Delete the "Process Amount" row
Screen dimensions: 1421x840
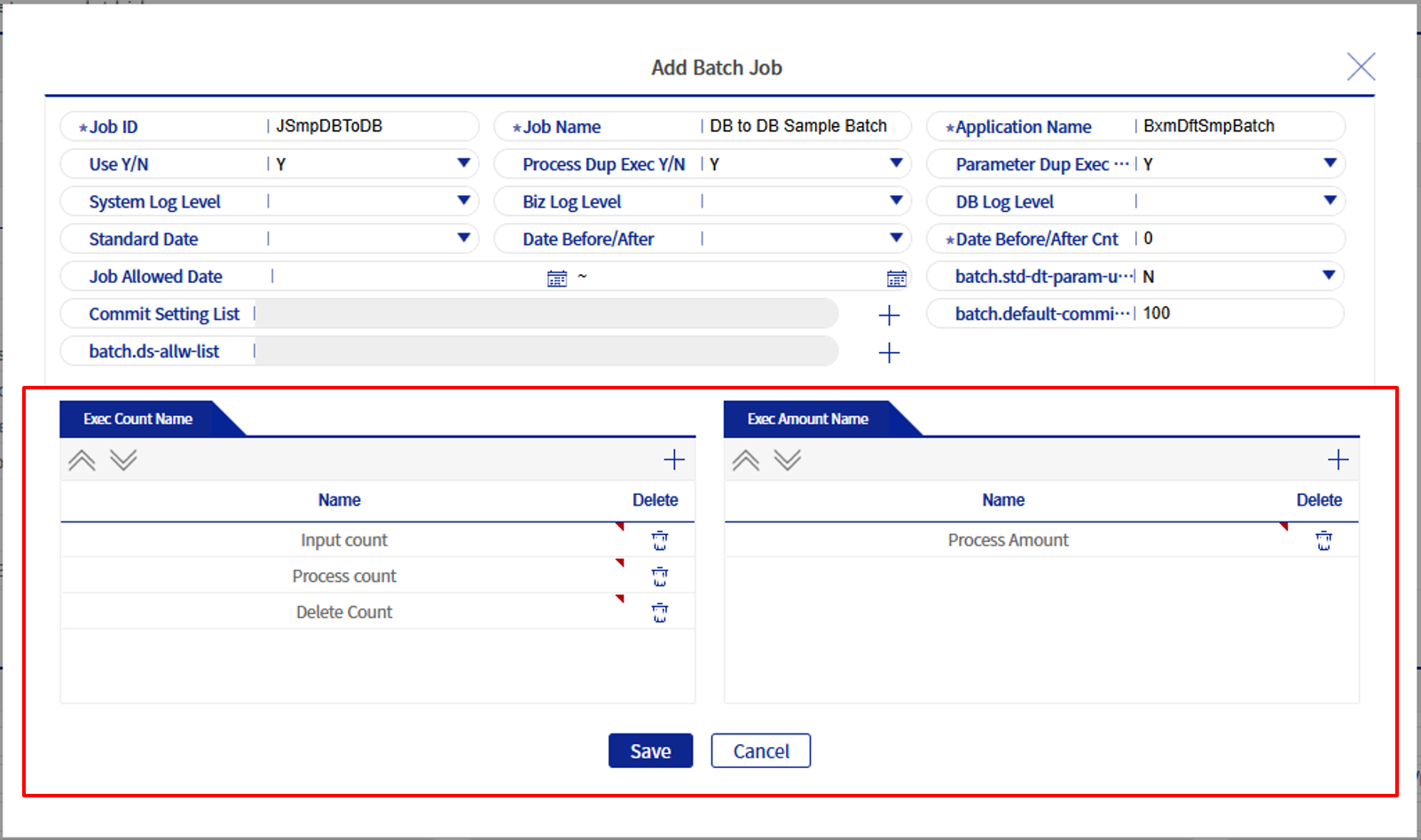coord(1323,539)
